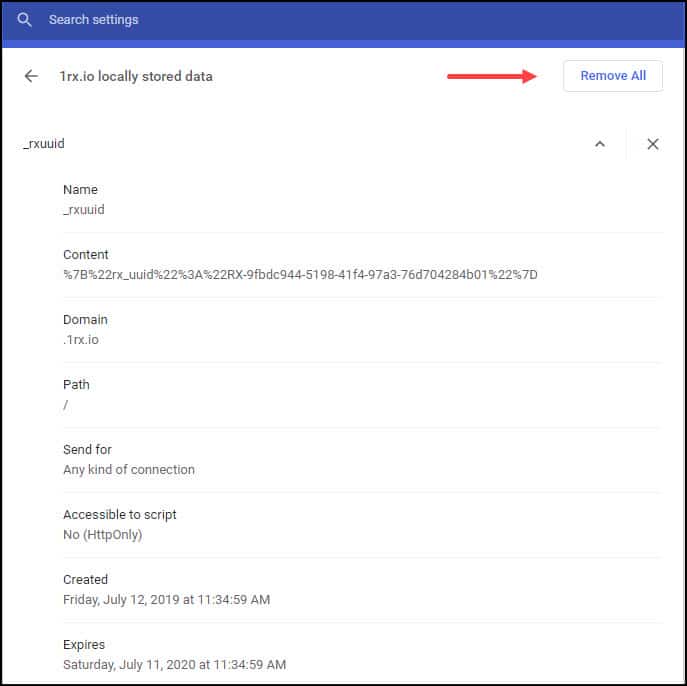Select 'No (HttpOnly)' value

pos(103,534)
